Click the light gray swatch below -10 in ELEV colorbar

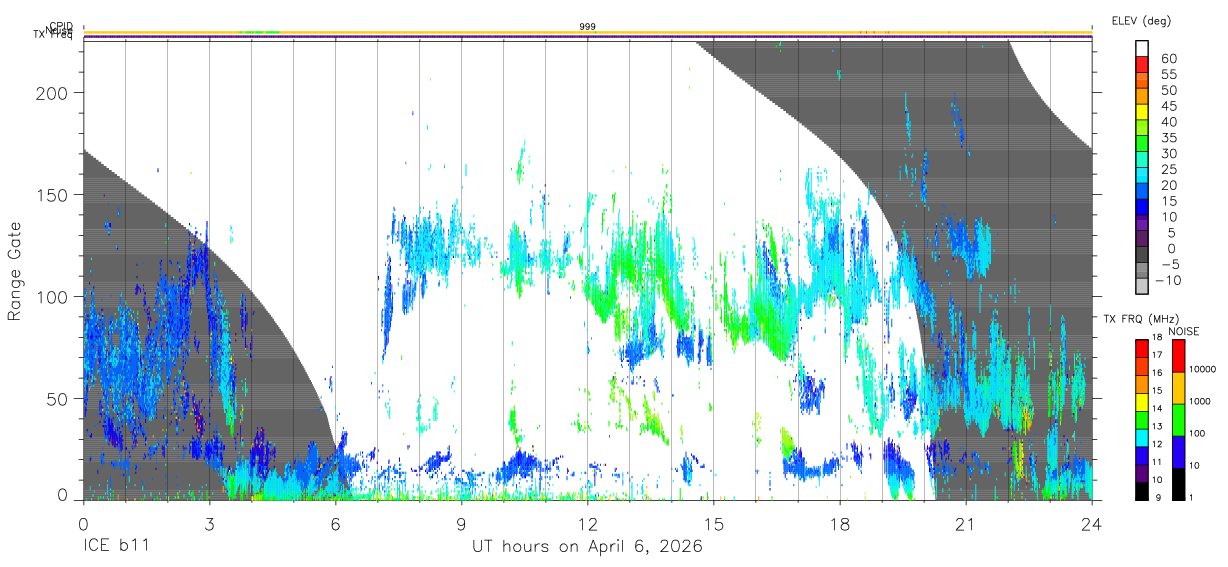[x=1143, y=287]
